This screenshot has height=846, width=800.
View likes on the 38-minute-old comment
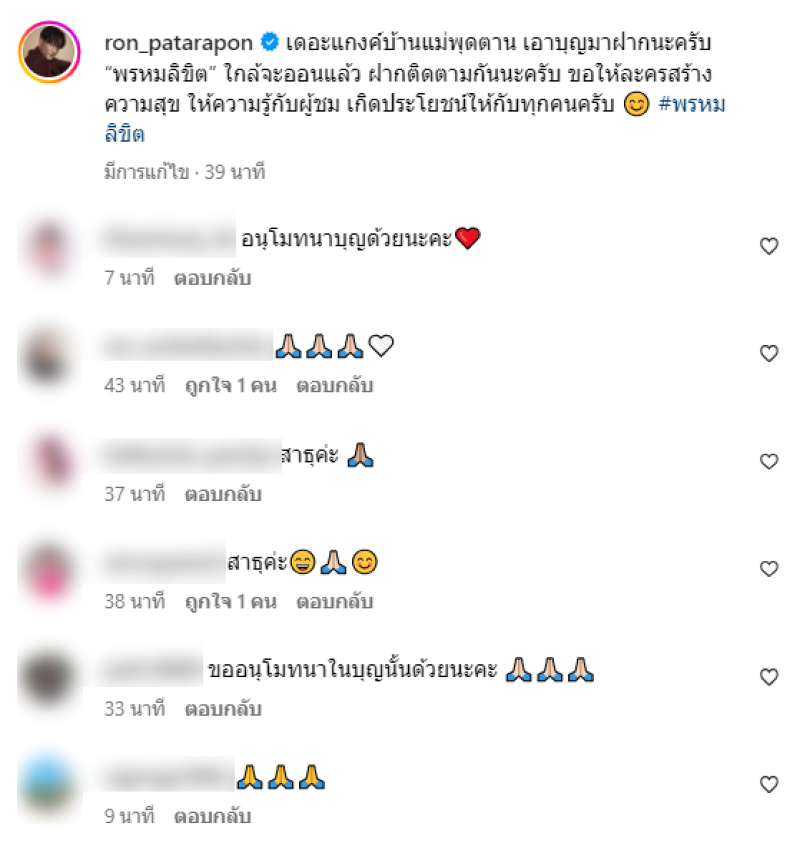(x=231, y=602)
